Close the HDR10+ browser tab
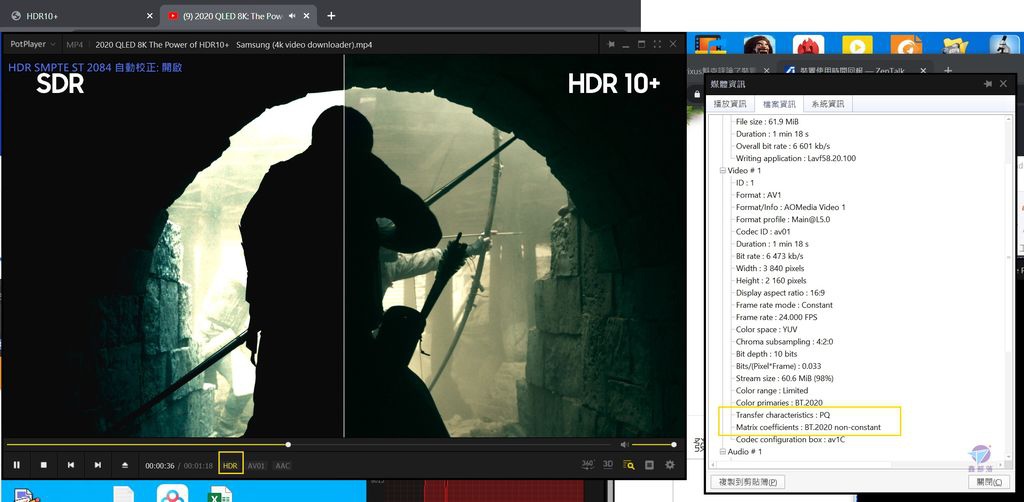Image resolution: width=1024 pixels, height=502 pixels. click(x=150, y=16)
